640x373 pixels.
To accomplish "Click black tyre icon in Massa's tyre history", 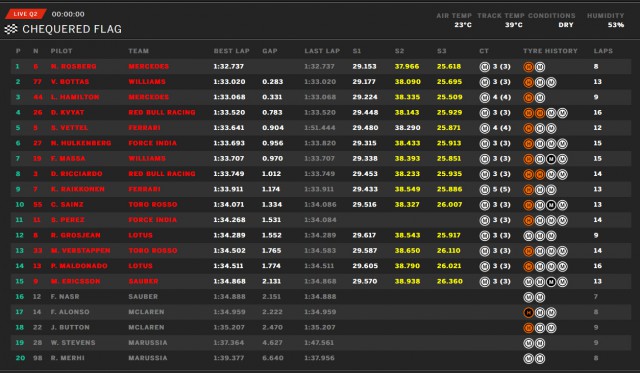I will (551, 159).
